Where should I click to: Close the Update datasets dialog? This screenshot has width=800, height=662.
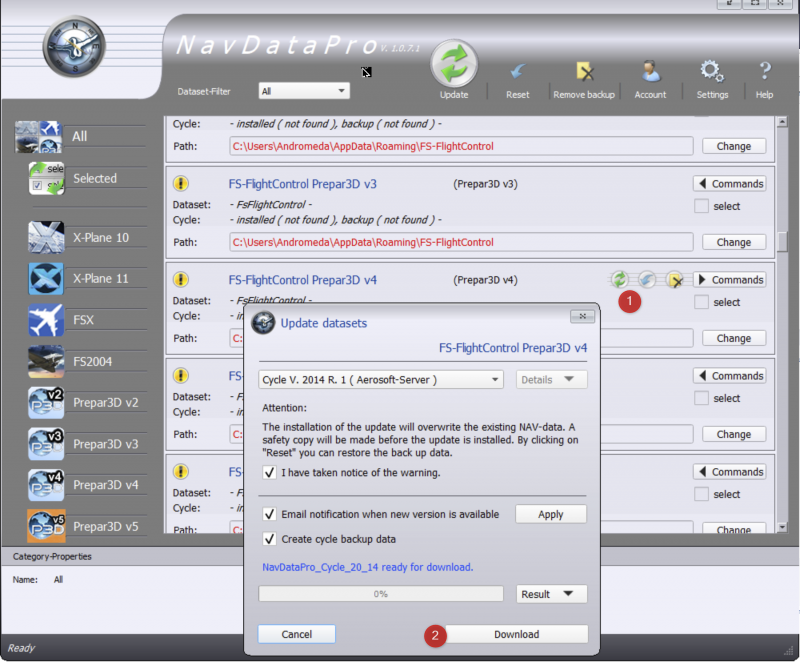click(x=582, y=316)
